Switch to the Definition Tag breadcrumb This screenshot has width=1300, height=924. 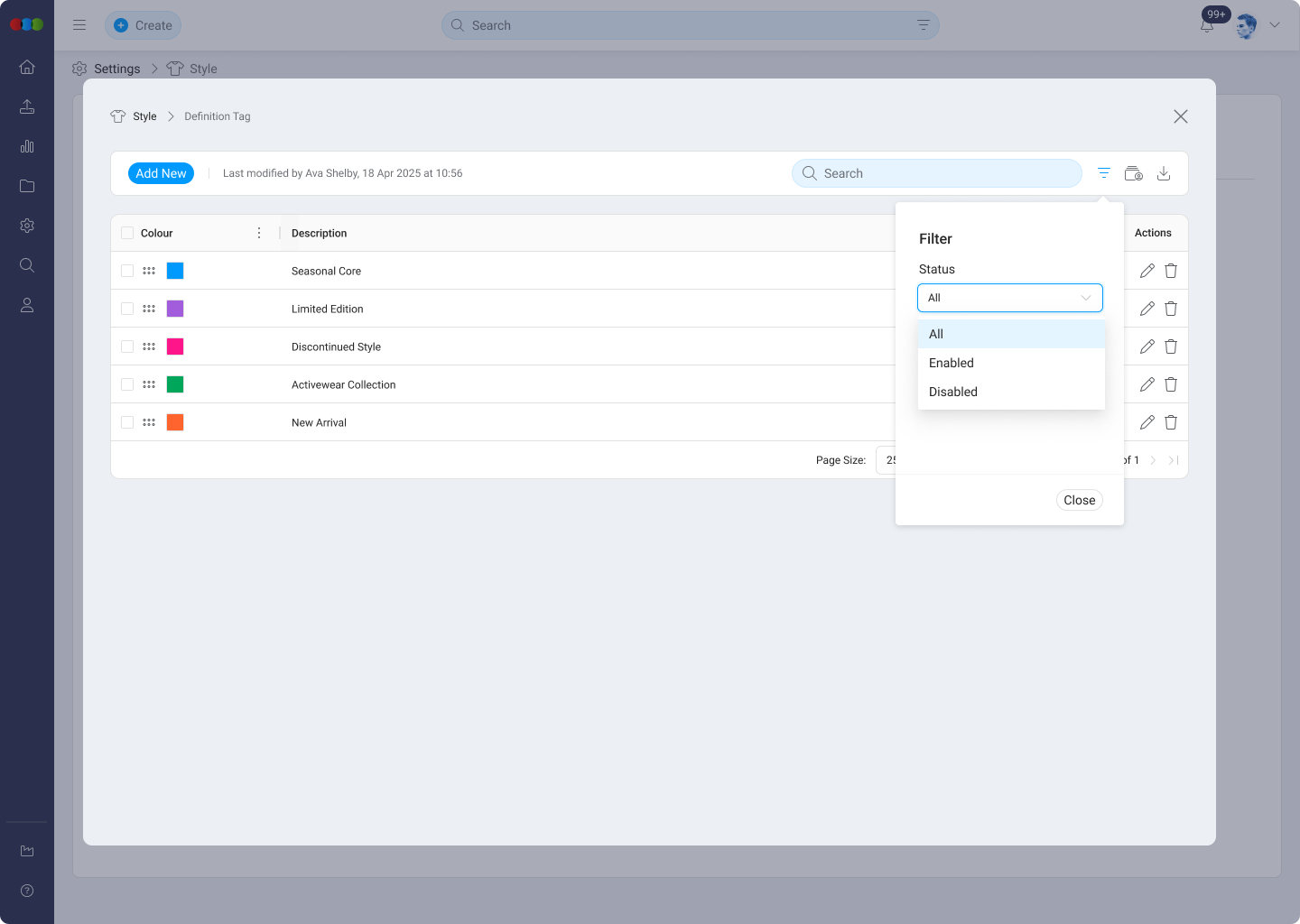217,115
